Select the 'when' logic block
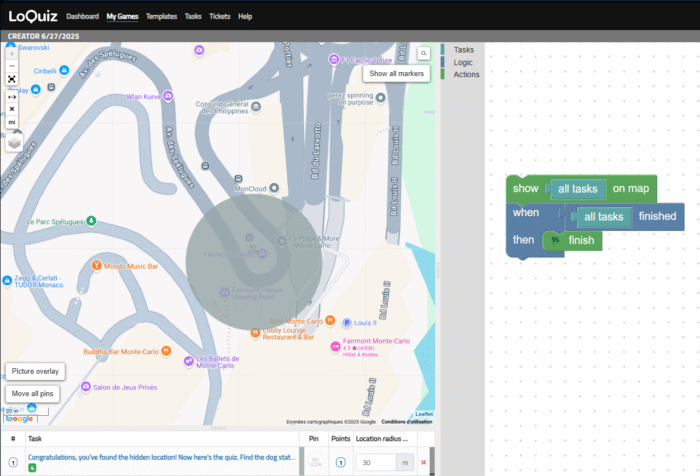Image resolution: width=700 pixels, height=476 pixels. [526, 213]
